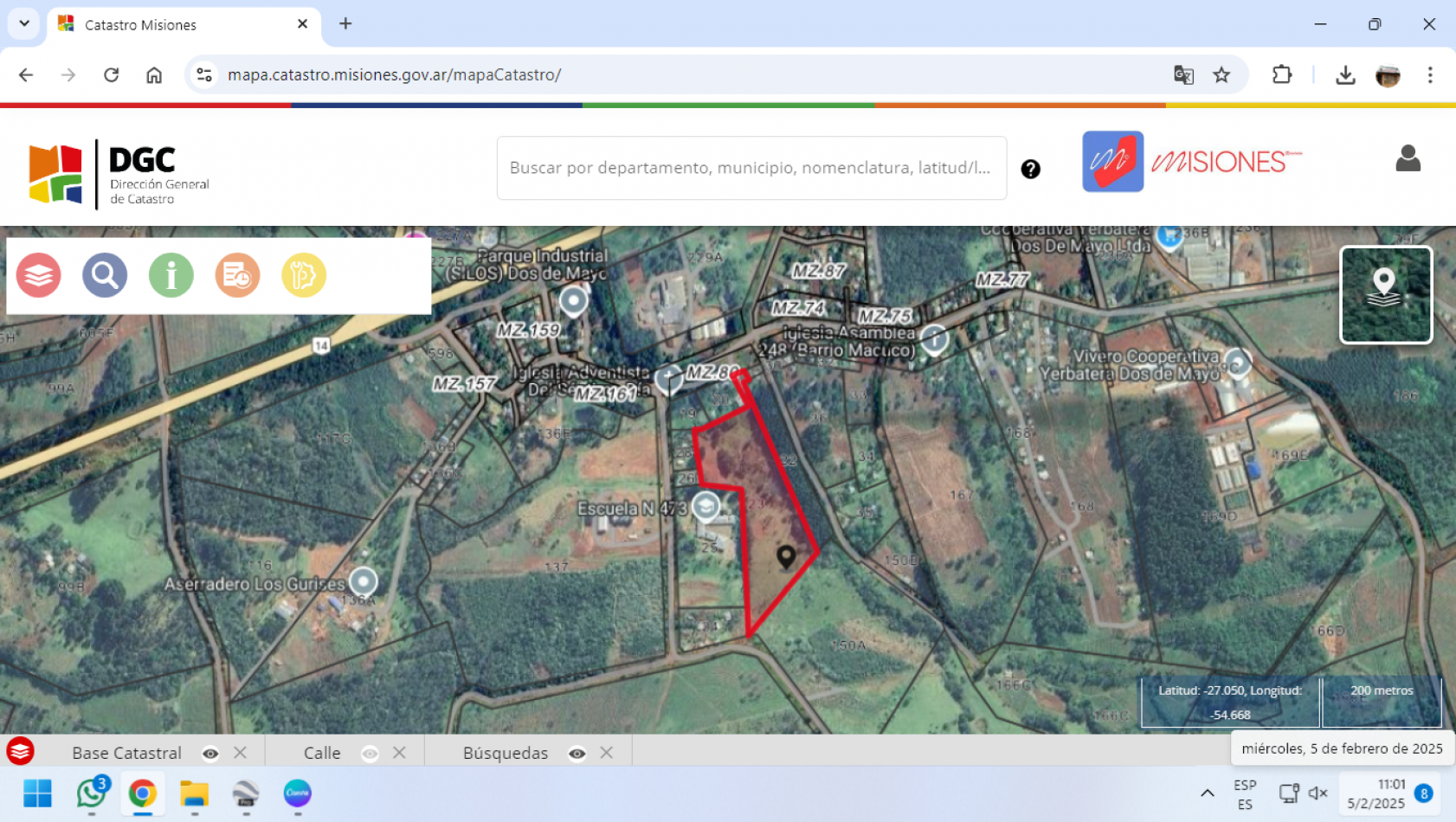
Task: Click the Vivero Cooperativa Yerbatera marker
Action: click(1237, 363)
